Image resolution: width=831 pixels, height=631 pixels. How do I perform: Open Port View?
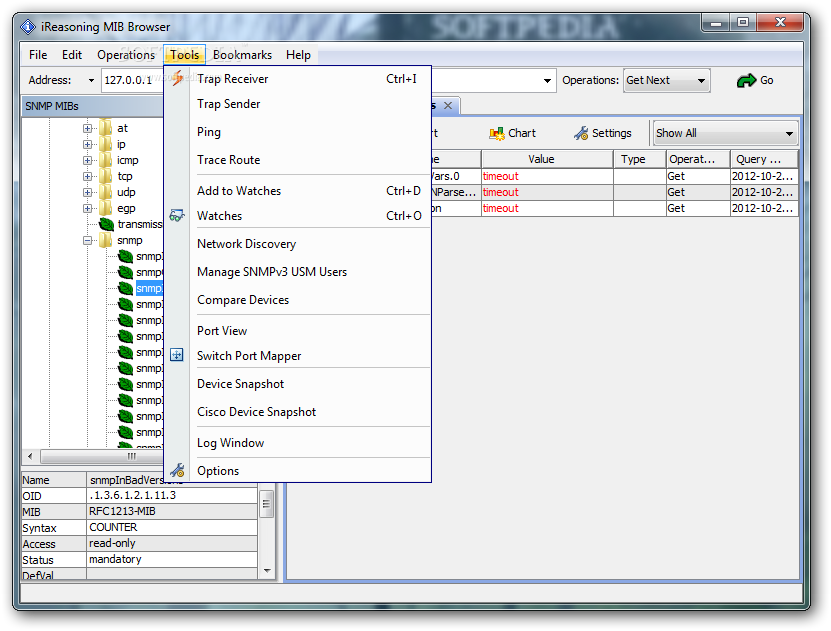[297, 331]
